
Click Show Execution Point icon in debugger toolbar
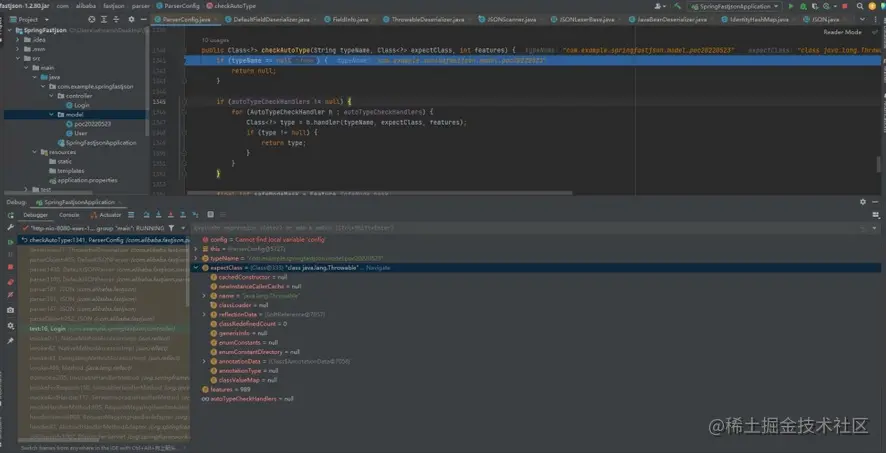[131, 215]
